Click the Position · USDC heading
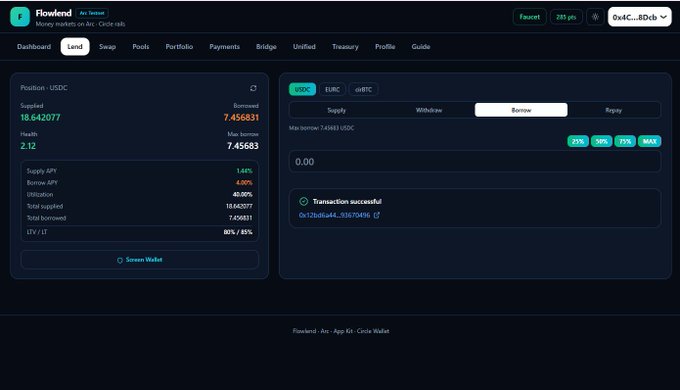Screen dimensions: 680x390 coord(44,88)
